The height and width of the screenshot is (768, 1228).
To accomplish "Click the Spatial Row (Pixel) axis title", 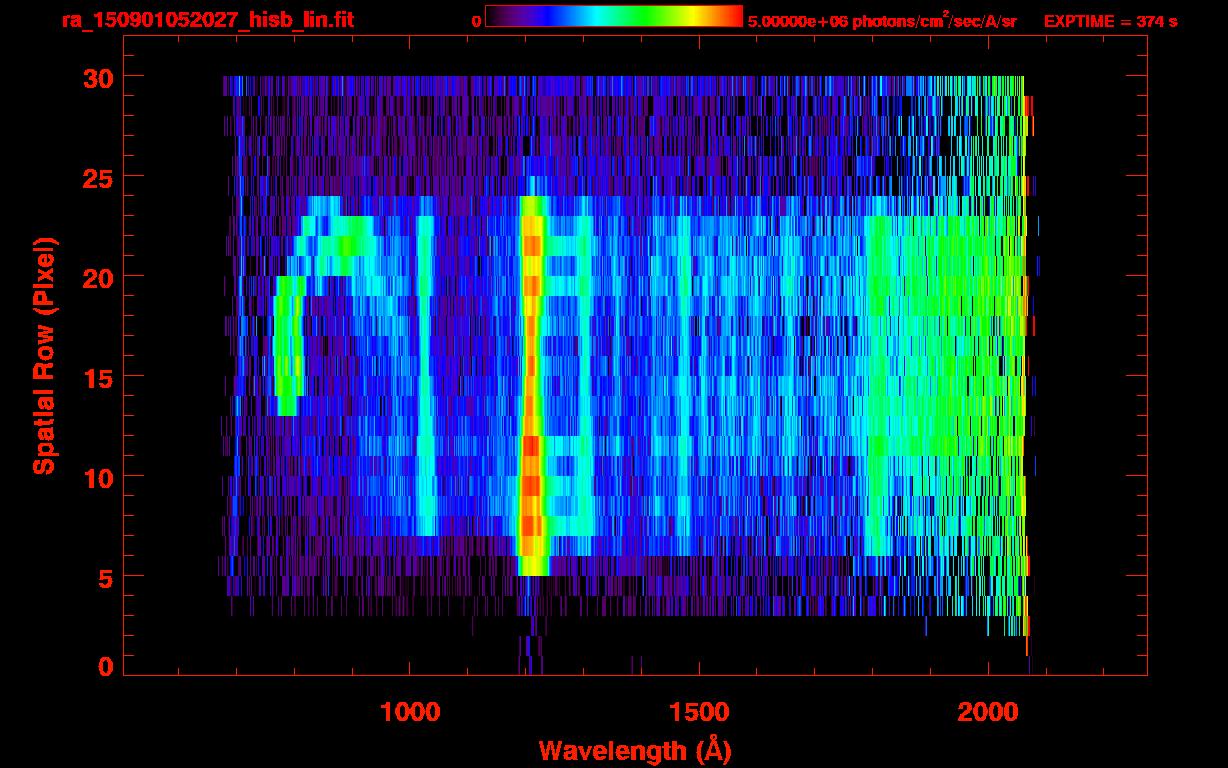I will [x=44, y=355].
